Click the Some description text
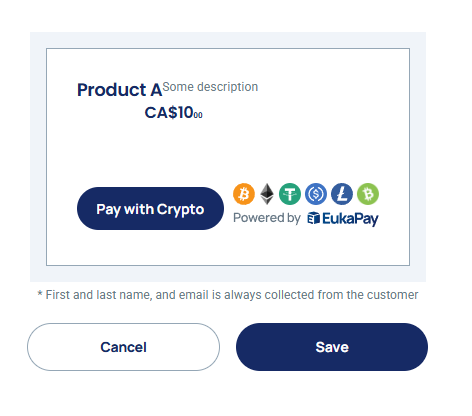Image resolution: width=472 pixels, height=416 pixels. pos(210,87)
